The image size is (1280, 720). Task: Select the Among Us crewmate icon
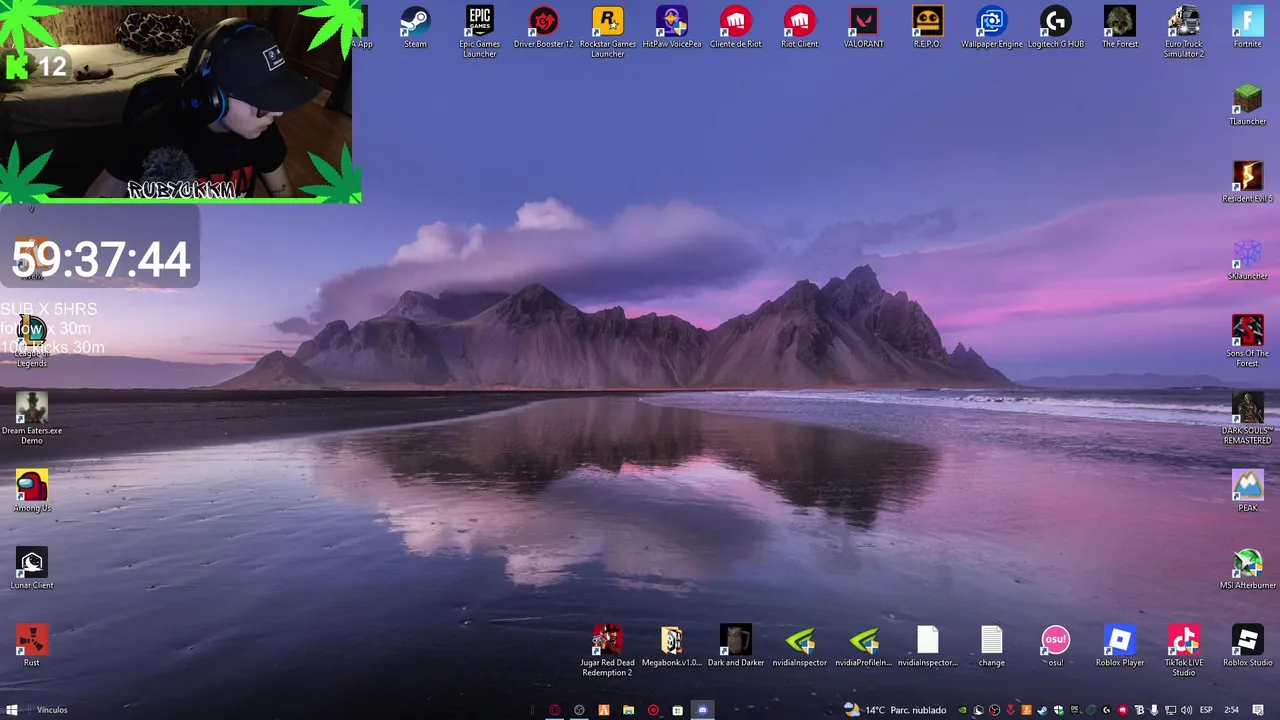(x=32, y=490)
